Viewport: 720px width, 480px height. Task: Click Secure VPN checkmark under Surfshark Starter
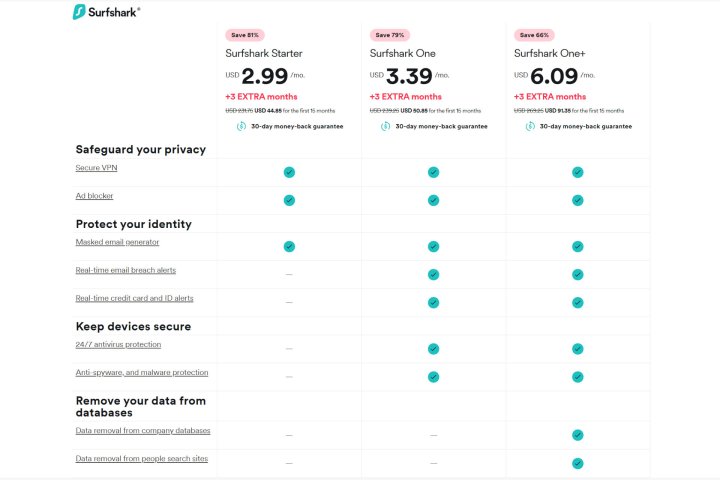(289, 172)
